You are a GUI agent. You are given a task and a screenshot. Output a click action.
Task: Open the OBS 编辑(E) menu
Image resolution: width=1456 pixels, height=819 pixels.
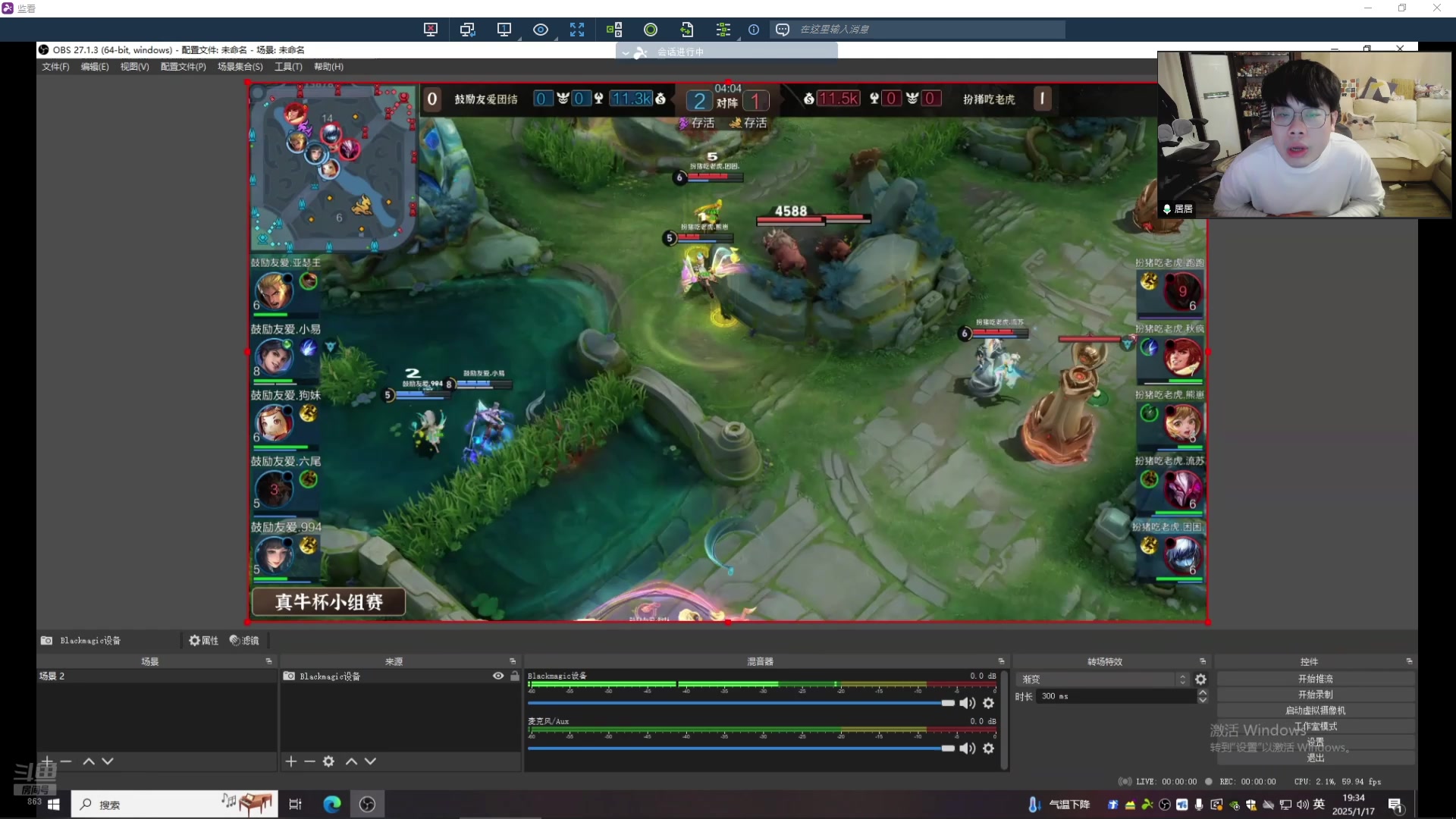95,67
